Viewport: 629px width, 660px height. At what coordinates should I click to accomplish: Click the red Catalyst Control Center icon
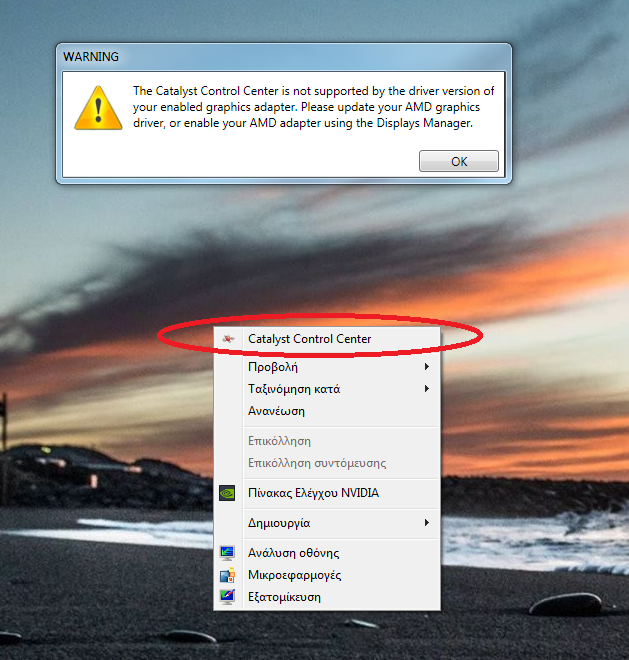click(x=228, y=338)
